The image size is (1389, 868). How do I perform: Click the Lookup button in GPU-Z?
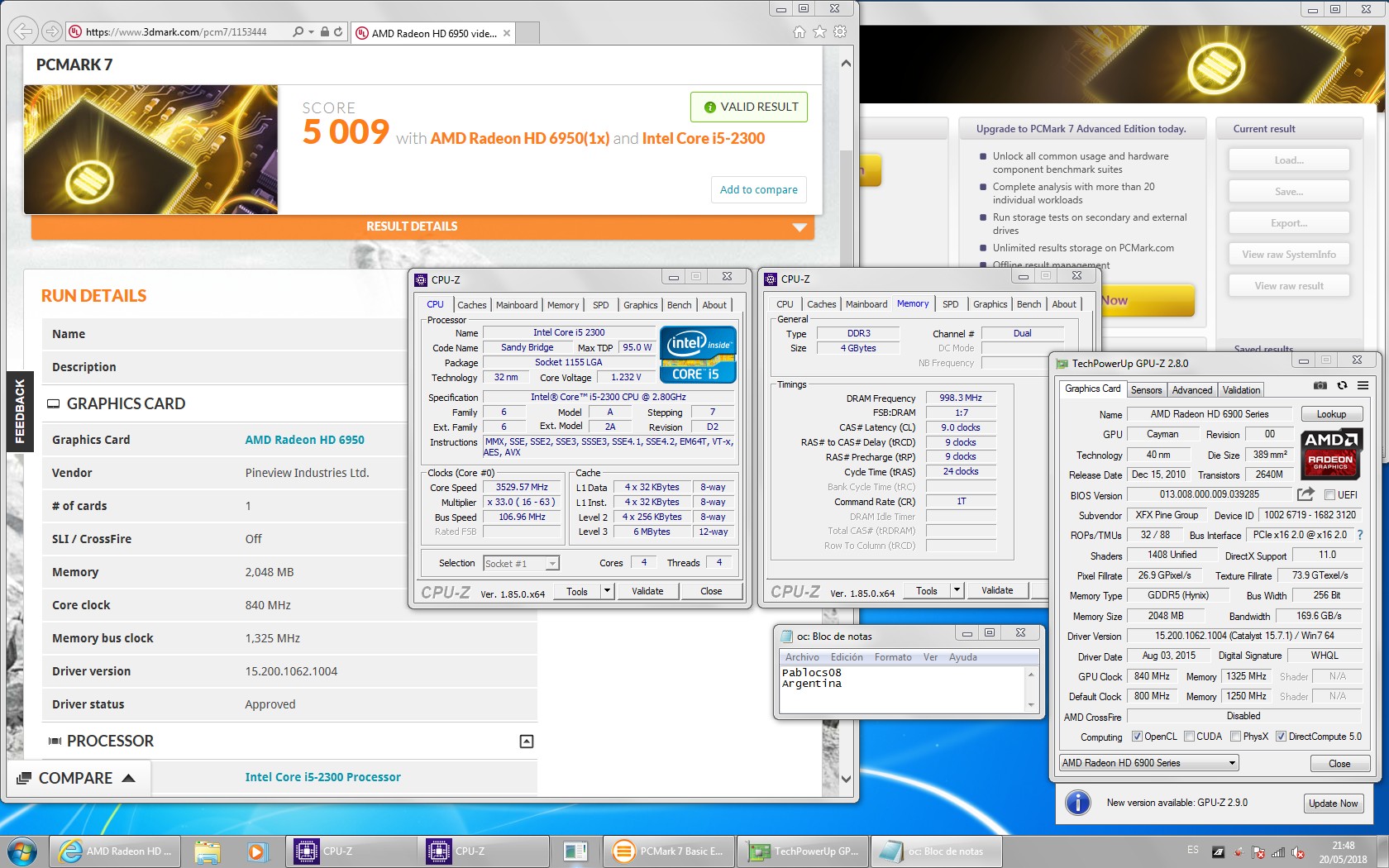pos(1331,414)
